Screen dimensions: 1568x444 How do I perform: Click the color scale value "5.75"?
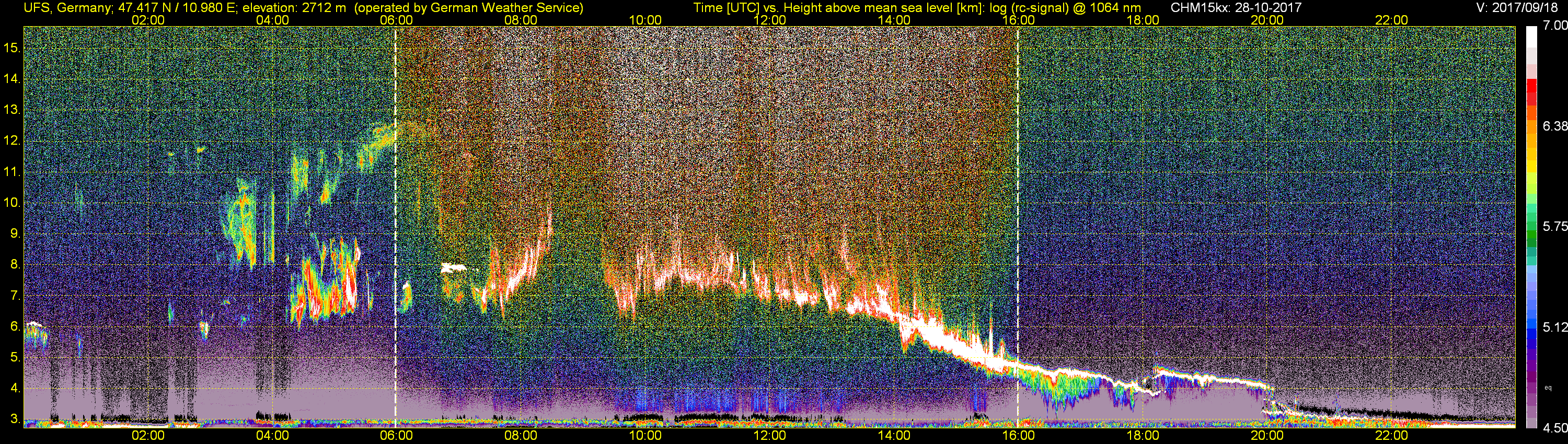coord(1555,226)
